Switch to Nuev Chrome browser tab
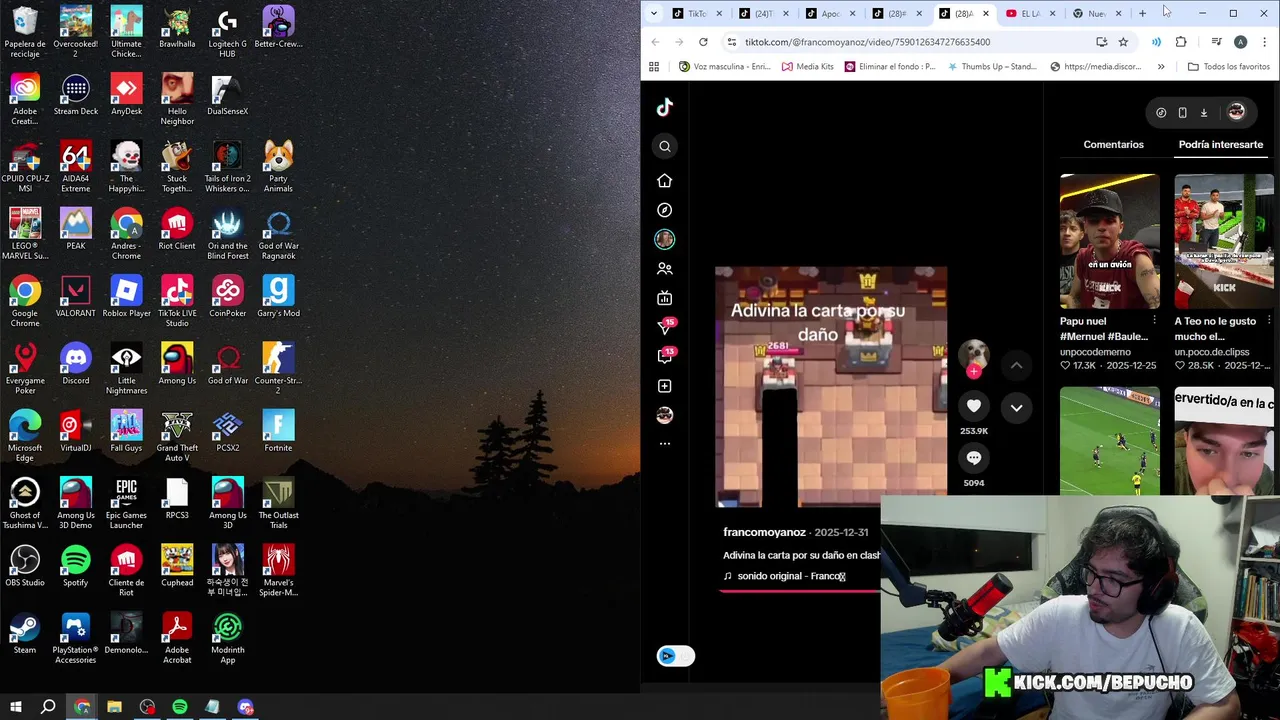Image resolution: width=1280 pixels, height=720 pixels. [1097, 13]
